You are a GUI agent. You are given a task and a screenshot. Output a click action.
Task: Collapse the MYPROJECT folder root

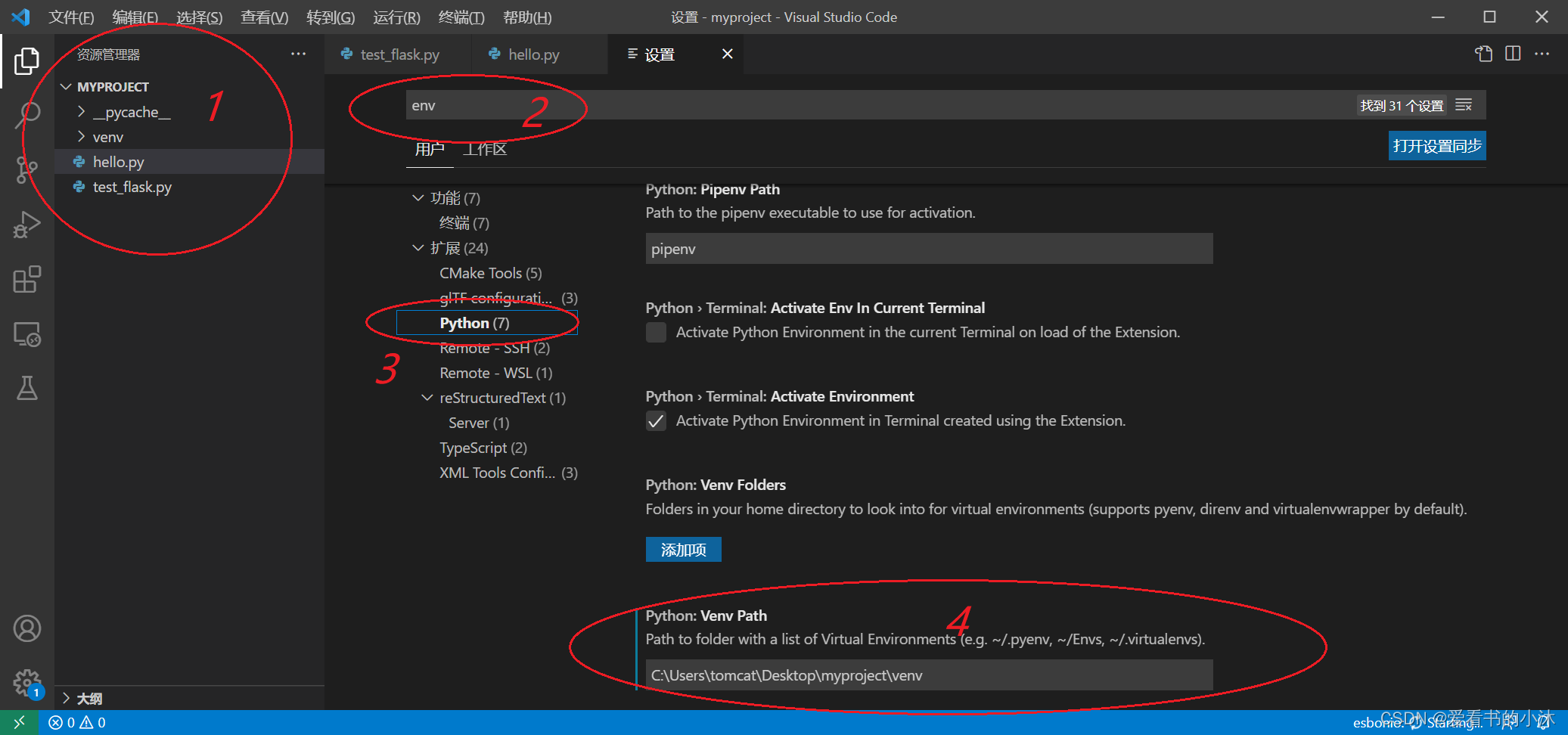click(67, 87)
